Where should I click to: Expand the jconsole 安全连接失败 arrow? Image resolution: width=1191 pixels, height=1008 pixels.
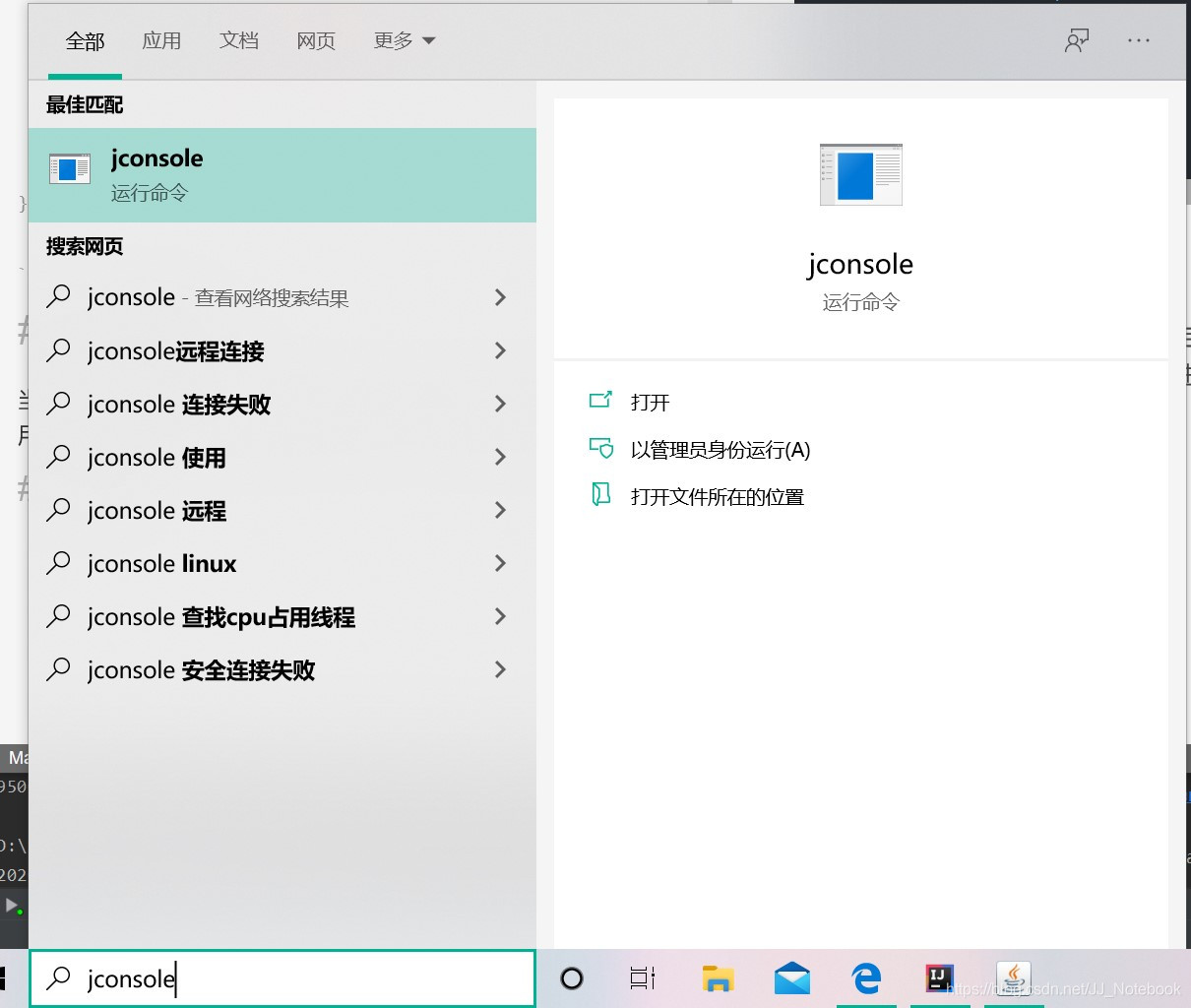500,669
